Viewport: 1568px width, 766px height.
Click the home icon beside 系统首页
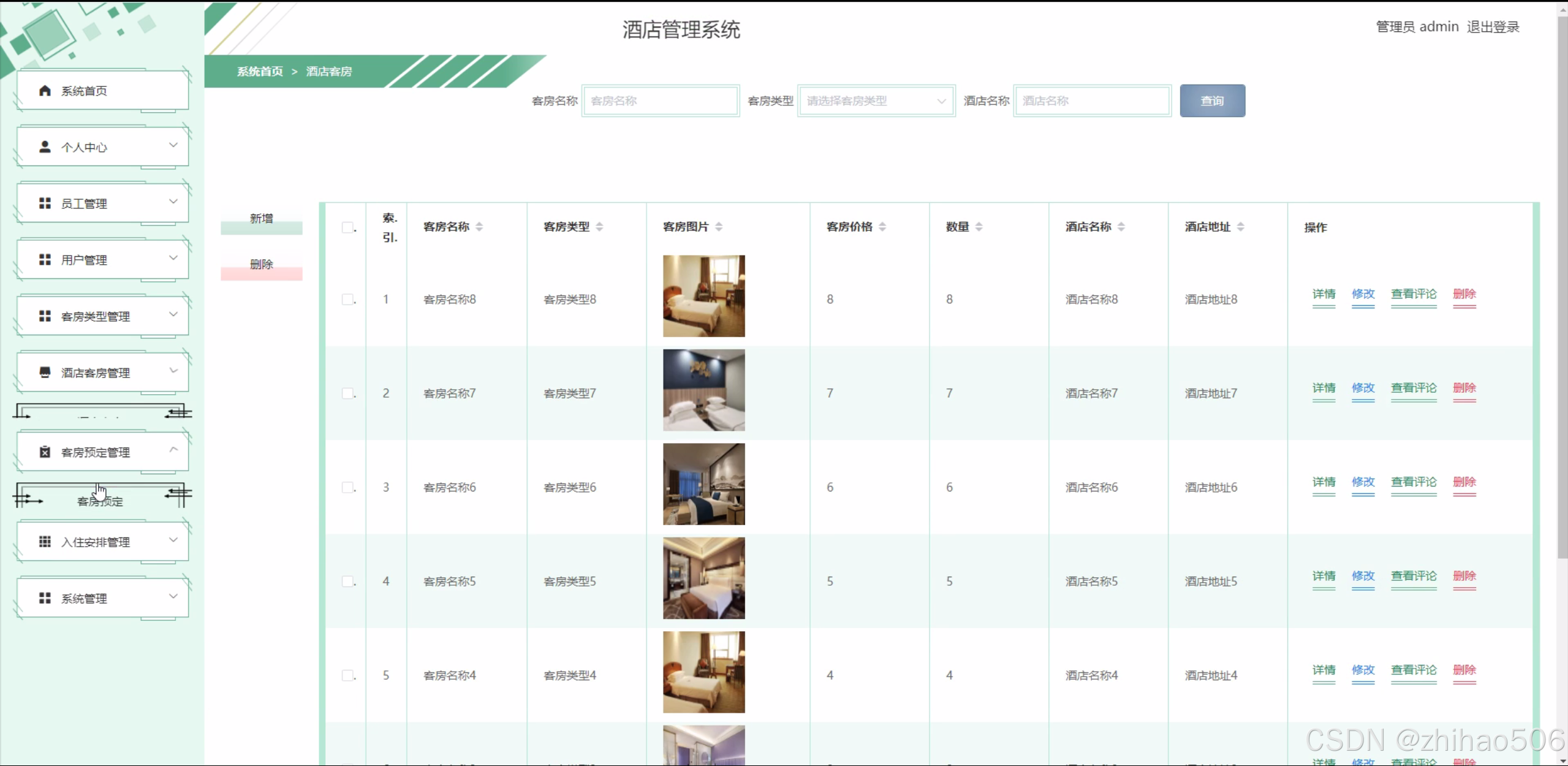pyautogui.click(x=45, y=91)
